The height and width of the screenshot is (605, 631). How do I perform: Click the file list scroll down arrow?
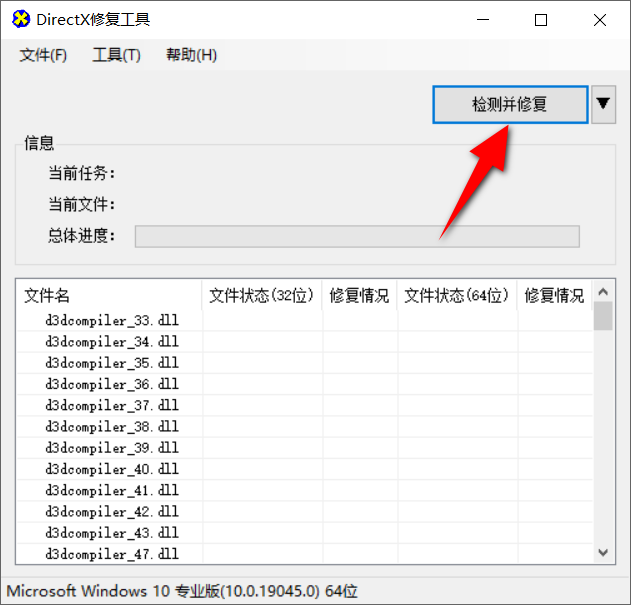(x=603, y=553)
